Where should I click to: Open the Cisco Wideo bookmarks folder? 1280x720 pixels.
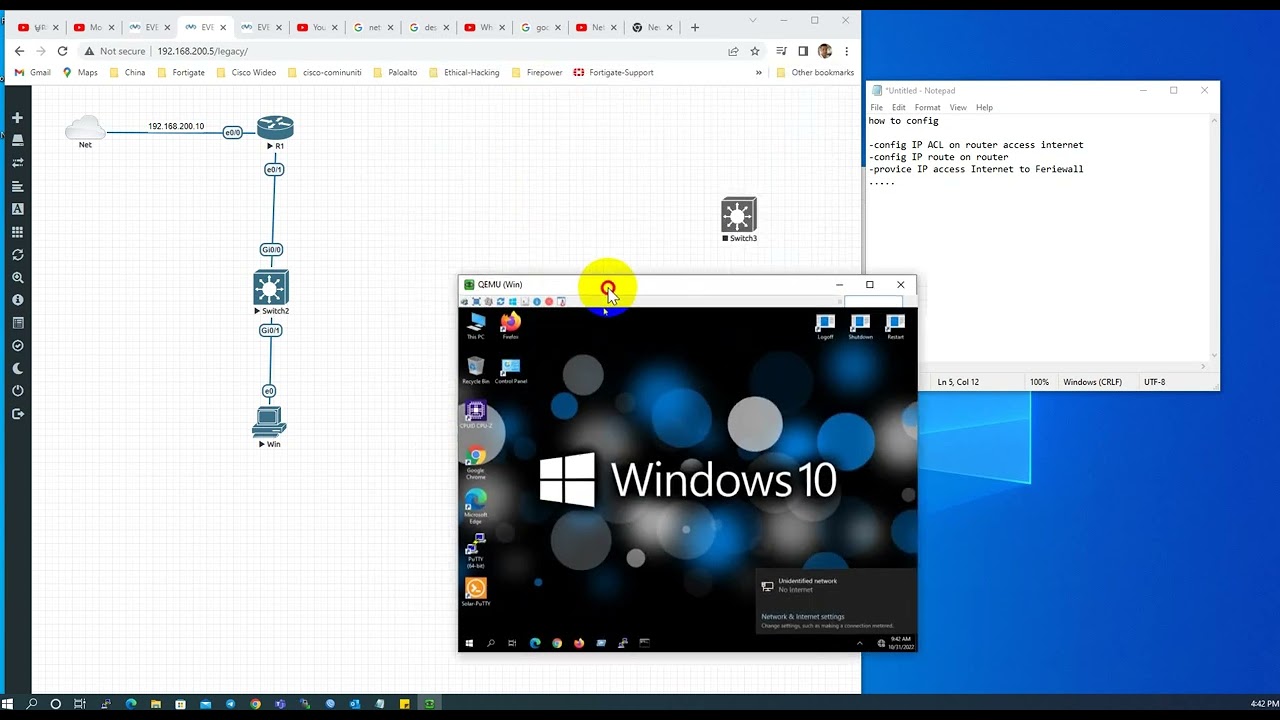(246, 72)
